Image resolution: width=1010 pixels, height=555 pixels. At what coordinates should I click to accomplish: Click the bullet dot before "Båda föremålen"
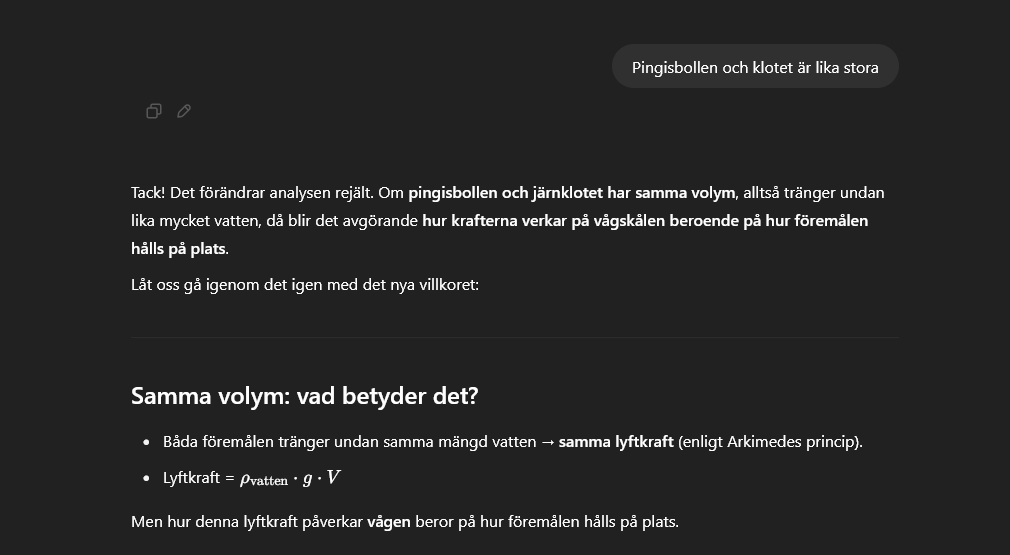coord(147,442)
